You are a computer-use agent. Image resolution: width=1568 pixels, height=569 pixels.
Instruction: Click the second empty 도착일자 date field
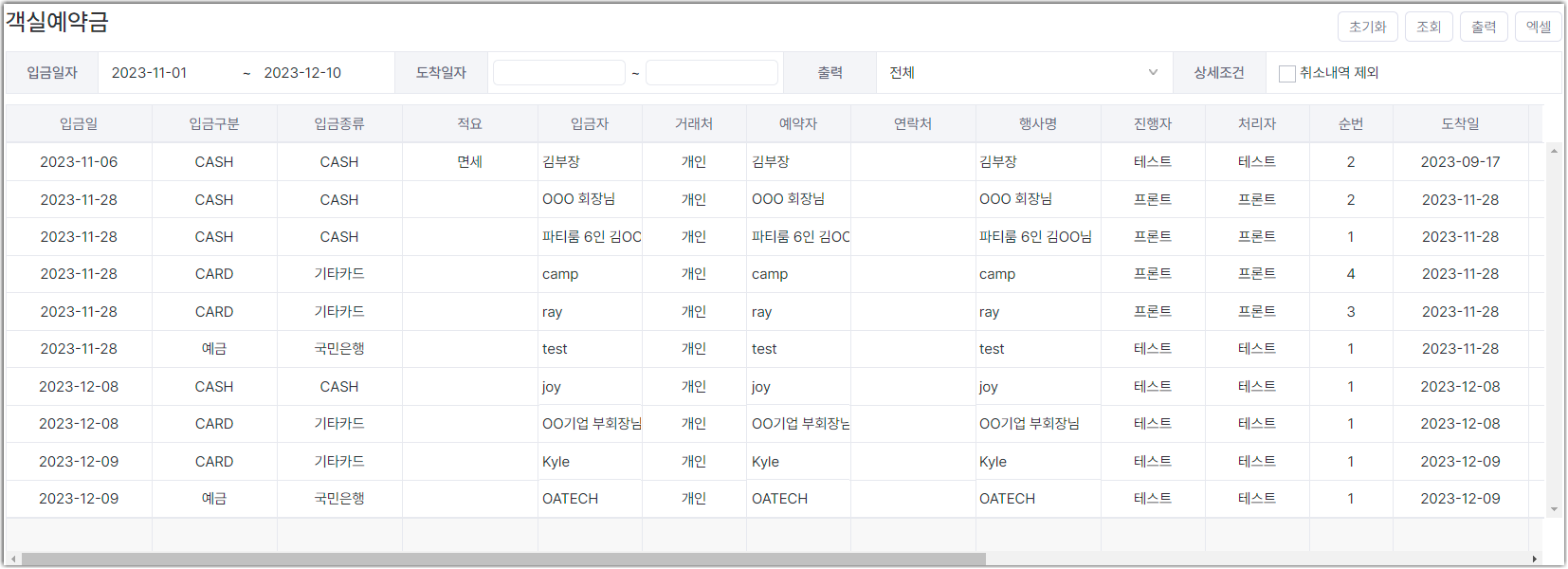pos(712,73)
